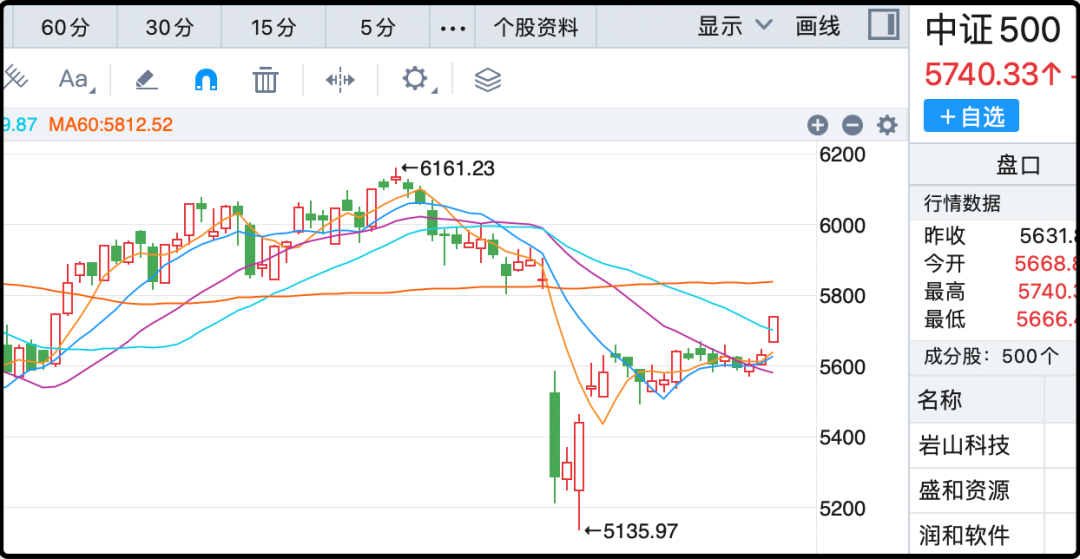Open the text annotation Aa tool

pos(75,80)
